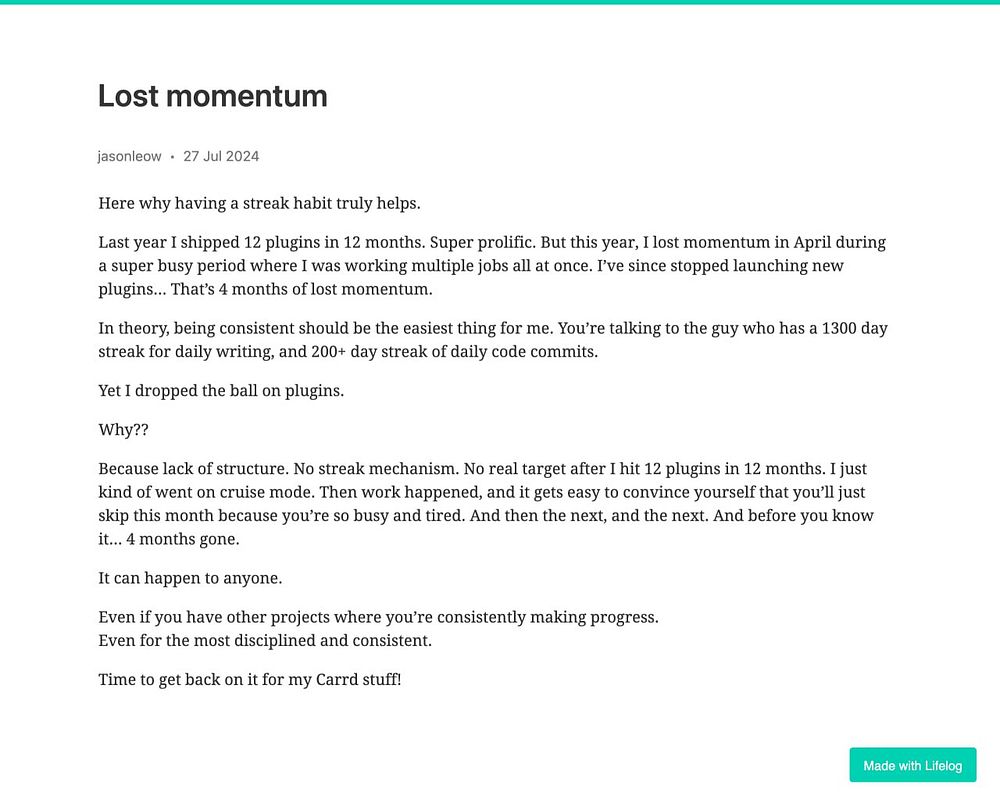Click the line "Time to get back on it"
Screen dimensions: 1000x802
(249, 680)
